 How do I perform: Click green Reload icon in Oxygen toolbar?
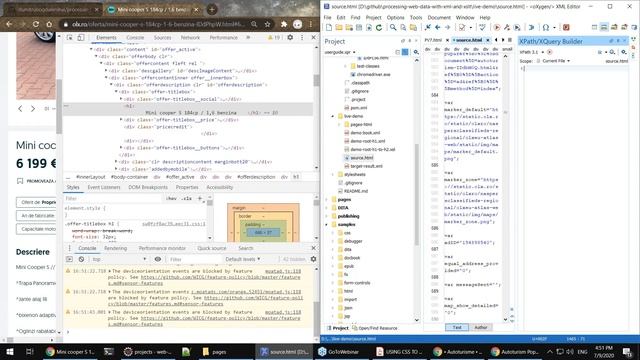[379, 27]
